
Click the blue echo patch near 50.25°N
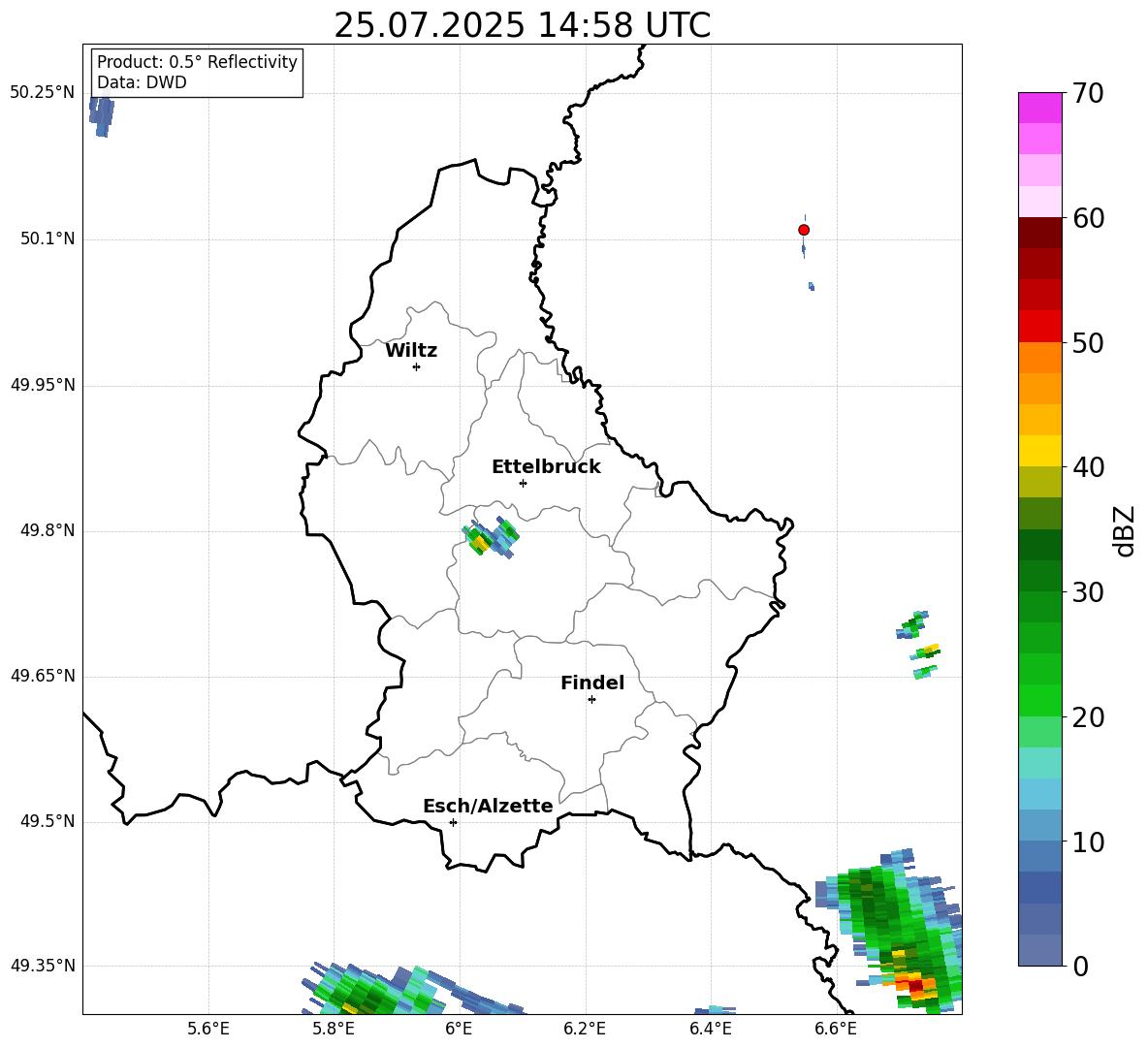102,117
